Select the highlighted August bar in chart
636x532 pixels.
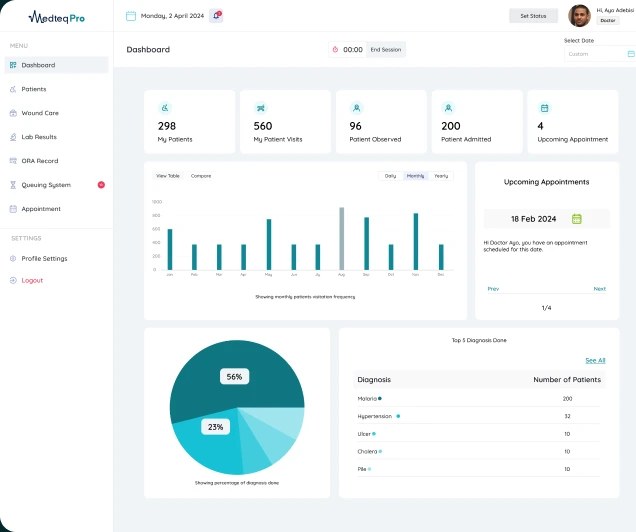coord(342,238)
